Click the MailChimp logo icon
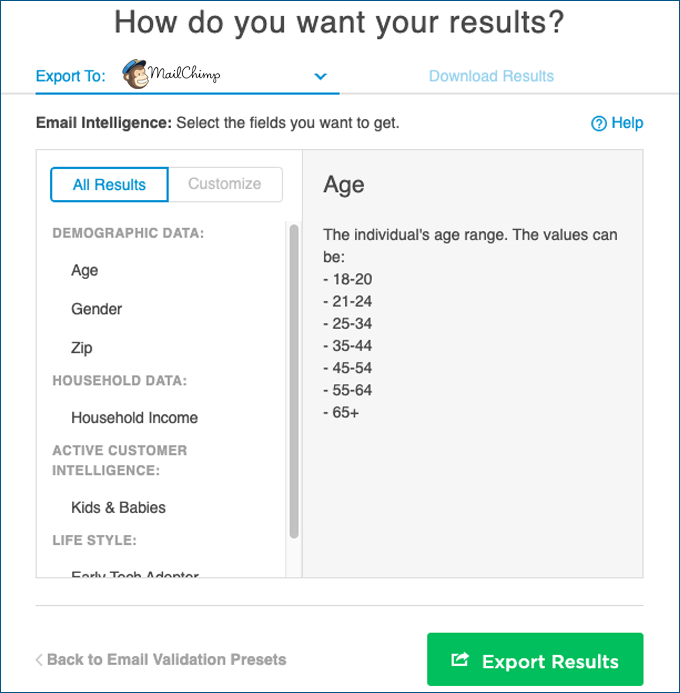The width and height of the screenshot is (680, 693). coord(135,74)
